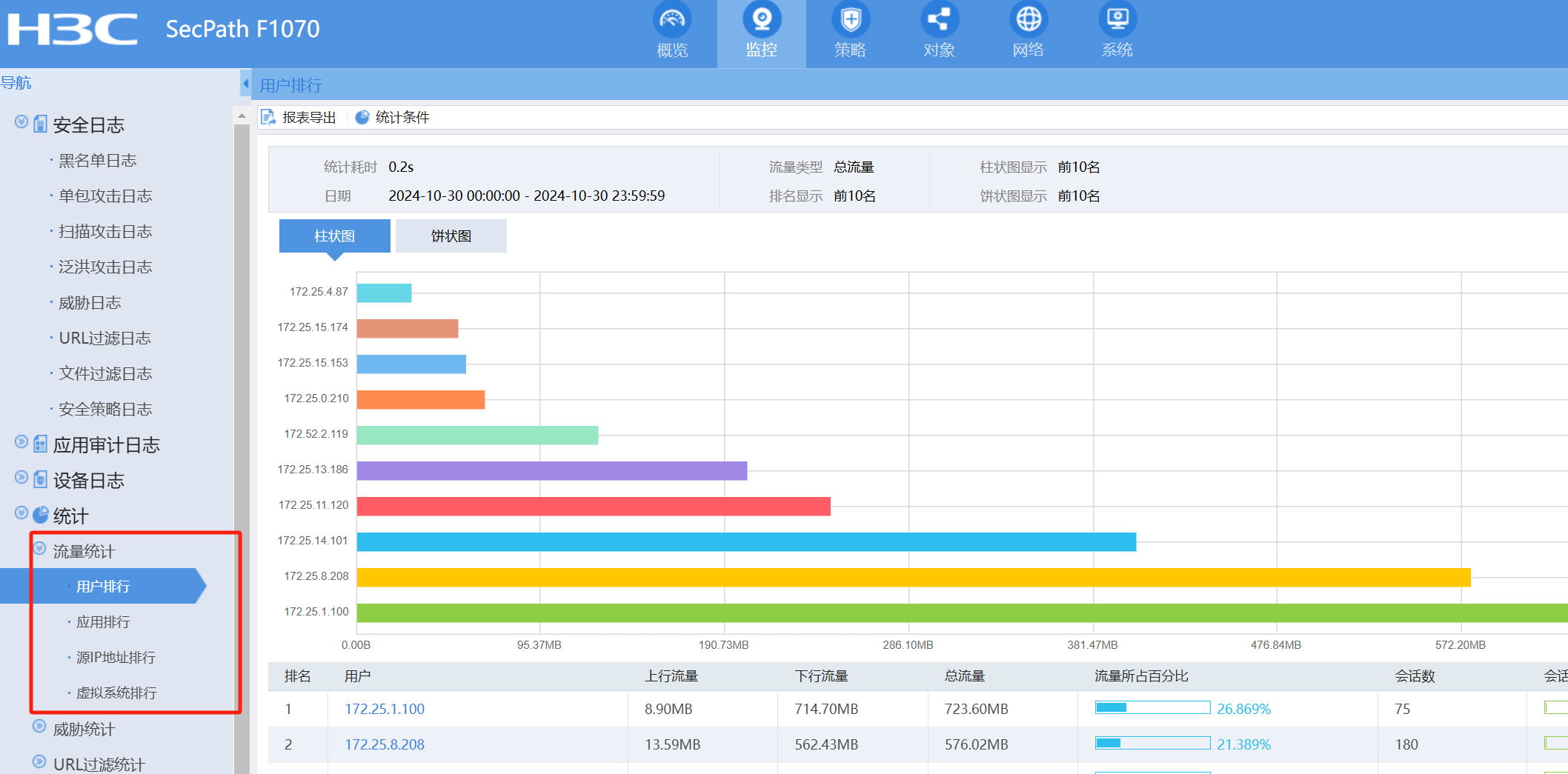This screenshot has height=774, width=1568.
Task: Open the 系统 system monitor icon
Action: pos(1117,21)
